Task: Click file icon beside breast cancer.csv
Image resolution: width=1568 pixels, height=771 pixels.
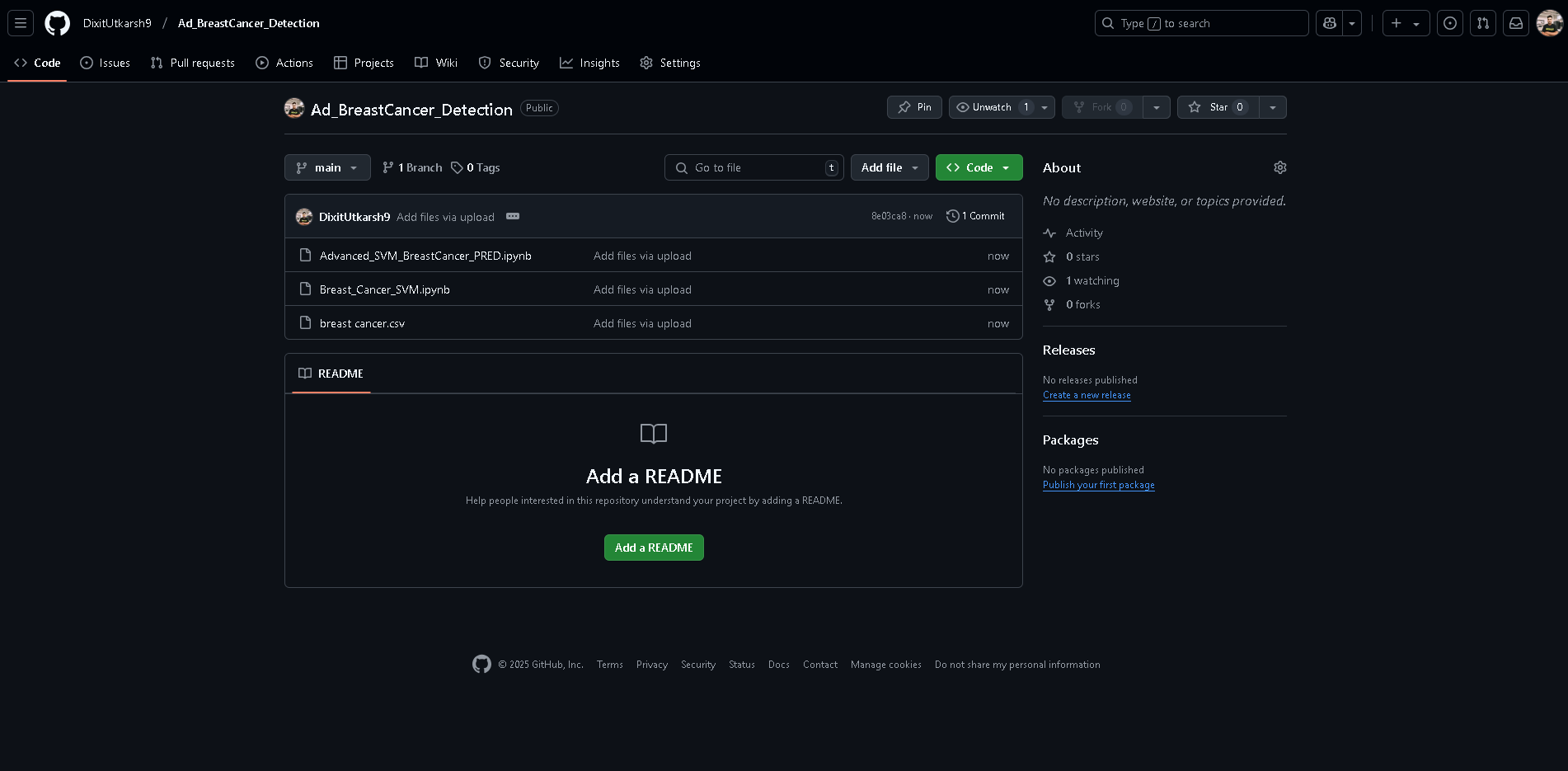Action: 305,322
